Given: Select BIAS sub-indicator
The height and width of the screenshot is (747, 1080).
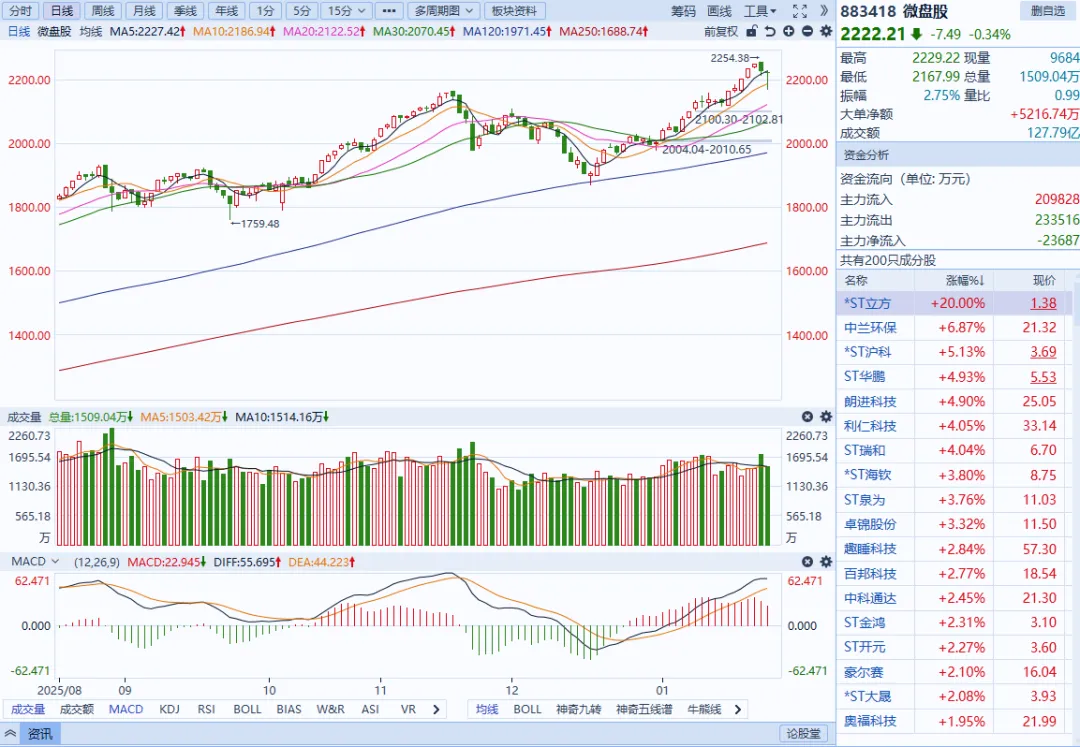Looking at the screenshot, I should point(289,709).
